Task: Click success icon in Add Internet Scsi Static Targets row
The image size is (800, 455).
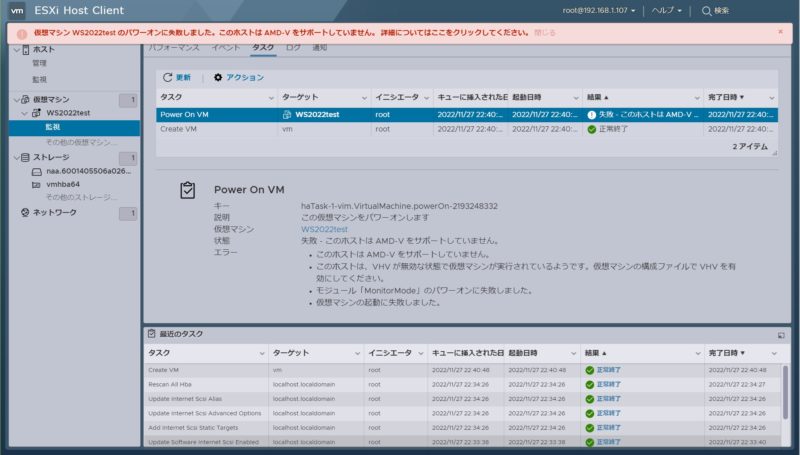Action: [x=590, y=428]
